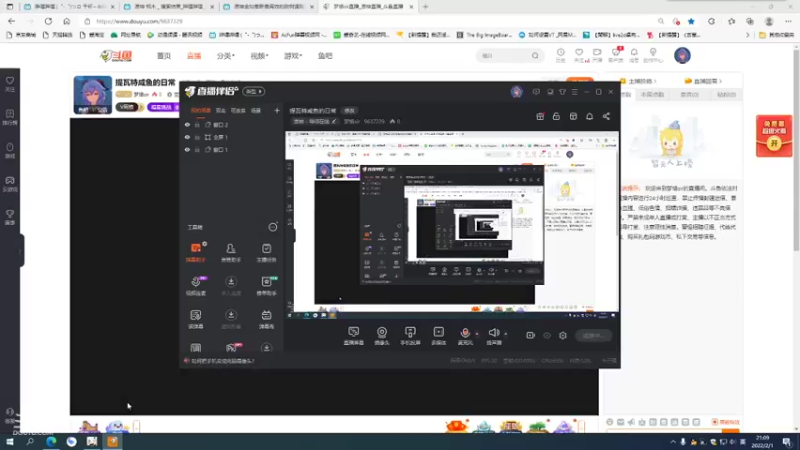
Task: Click the unlock padlock icon in the companion header
Action: [x=556, y=116]
